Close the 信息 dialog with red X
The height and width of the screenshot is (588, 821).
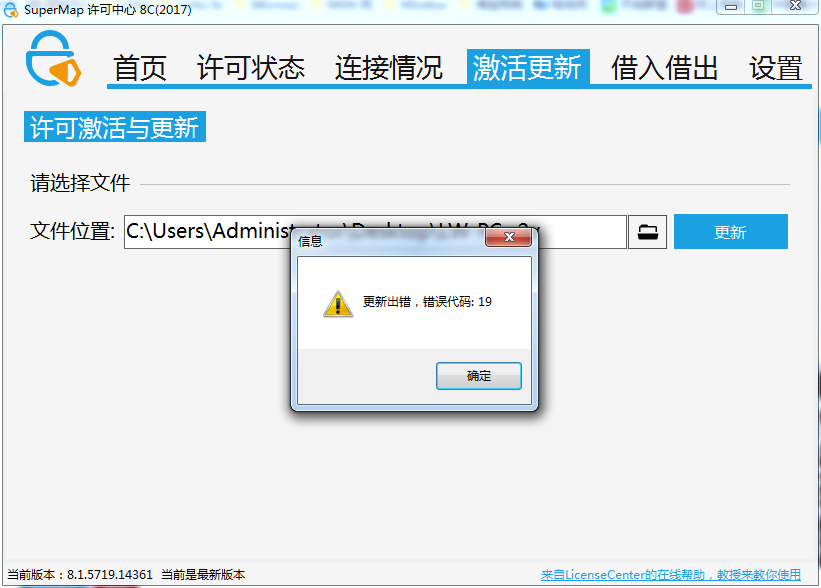(x=508, y=237)
